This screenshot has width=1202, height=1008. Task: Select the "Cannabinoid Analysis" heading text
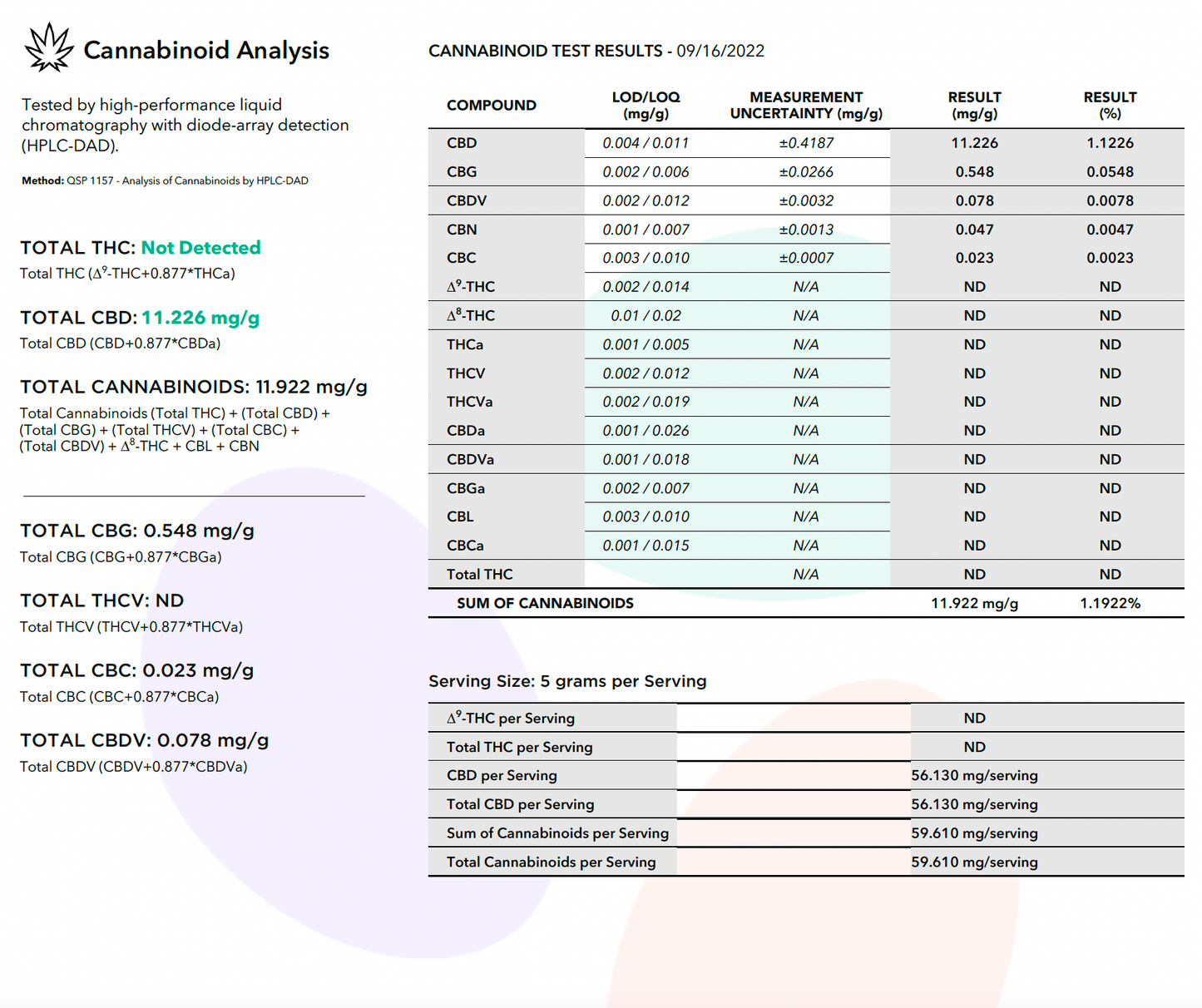pyautogui.click(x=206, y=51)
